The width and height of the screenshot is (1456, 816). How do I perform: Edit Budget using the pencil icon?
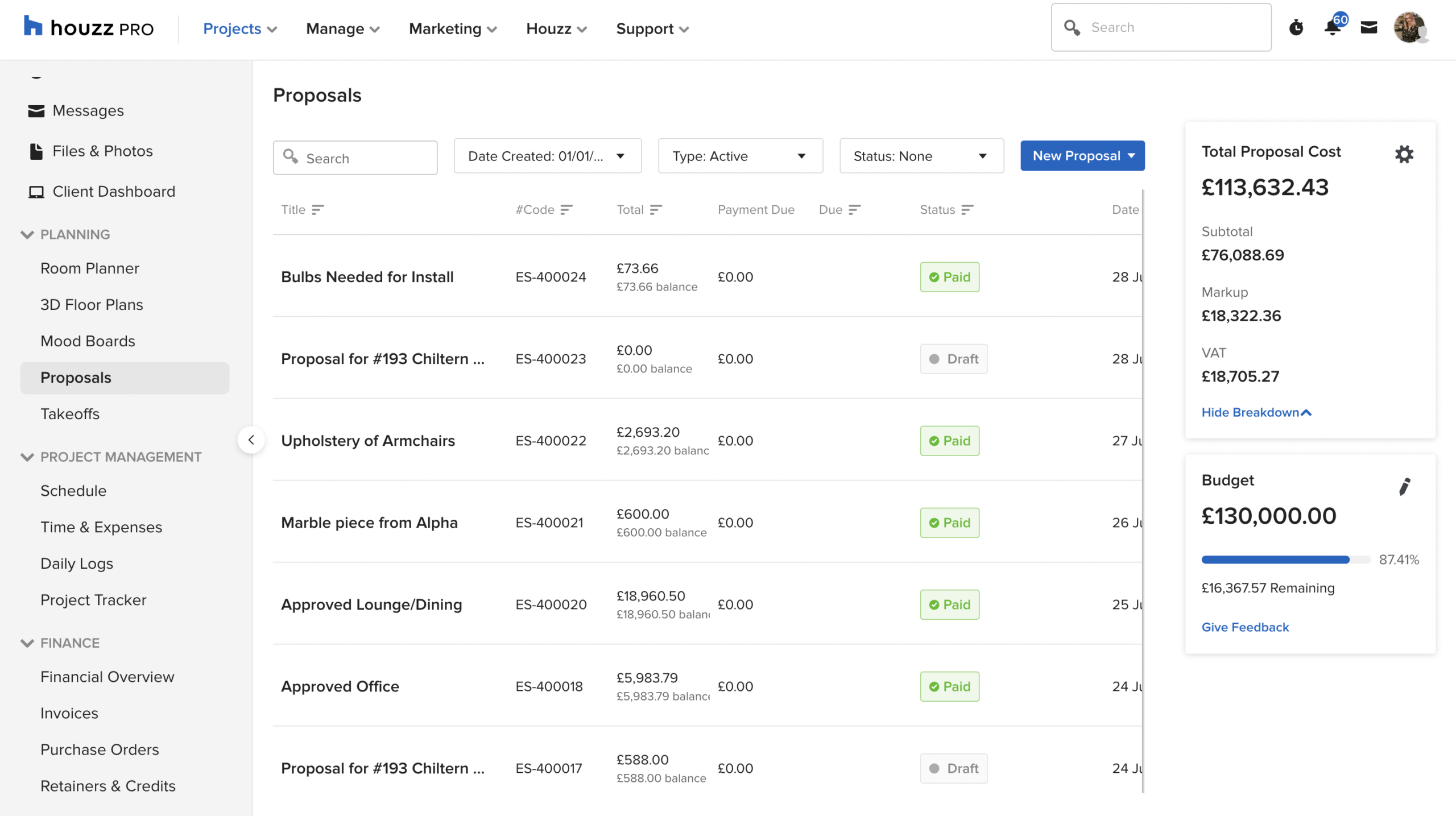point(1404,487)
